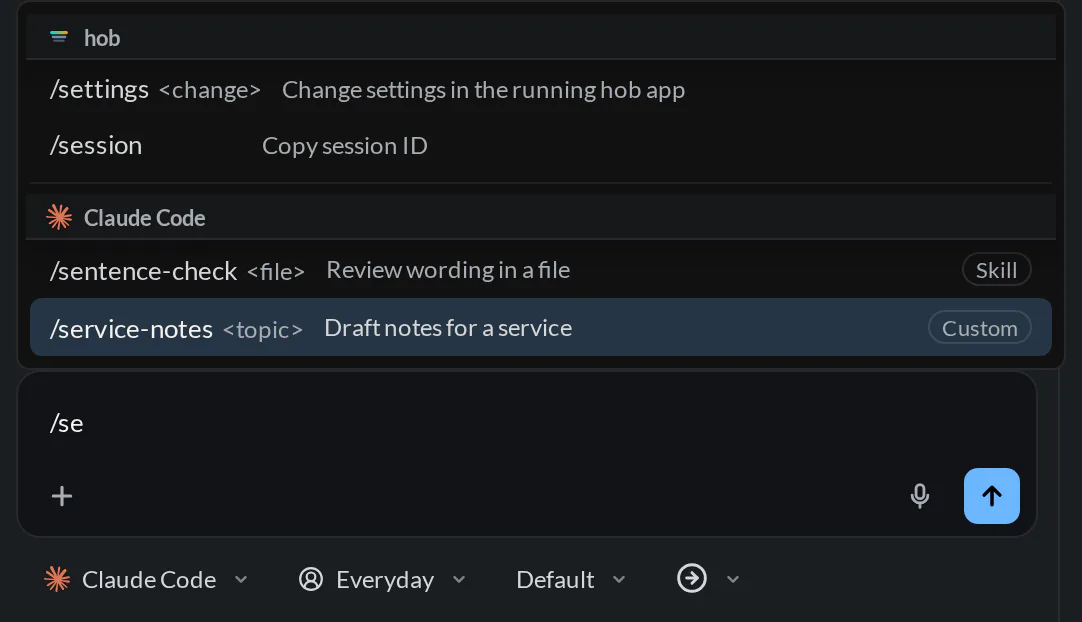Click the Skill badge on sentence-check
This screenshot has width=1082, height=622.
pos(996,270)
